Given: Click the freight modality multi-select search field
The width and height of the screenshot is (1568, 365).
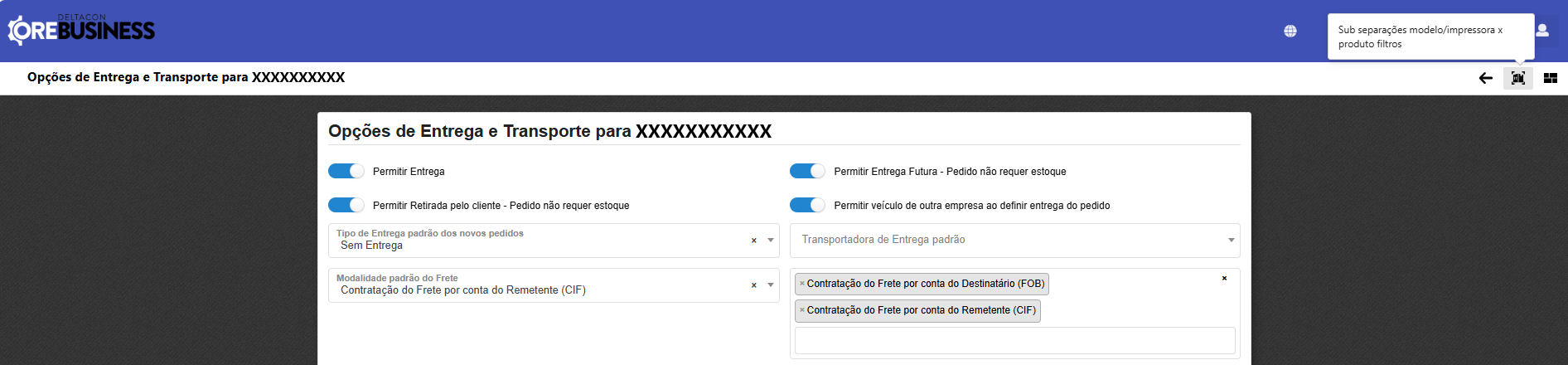Looking at the screenshot, I should pyautogui.click(x=1014, y=340).
